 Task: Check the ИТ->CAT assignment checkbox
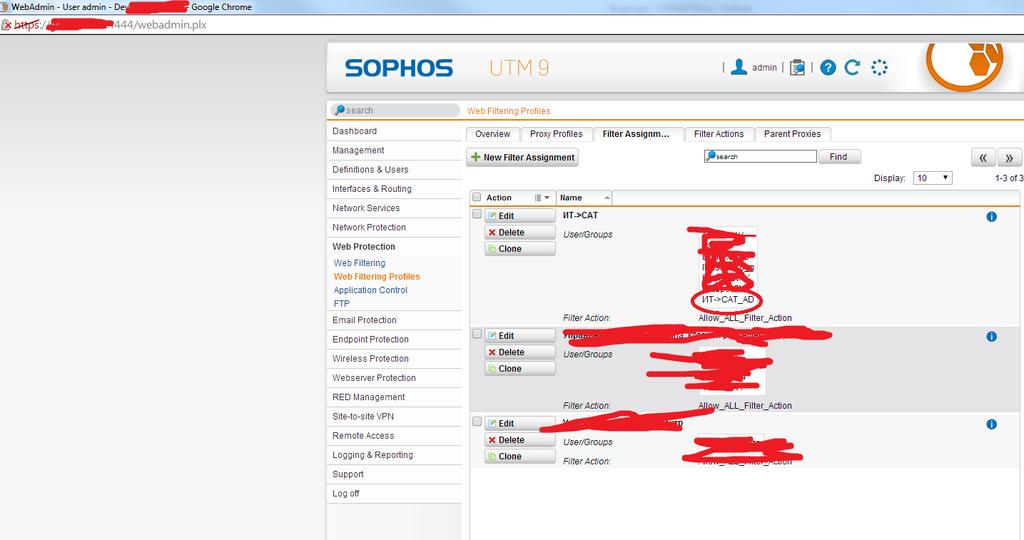[477, 215]
